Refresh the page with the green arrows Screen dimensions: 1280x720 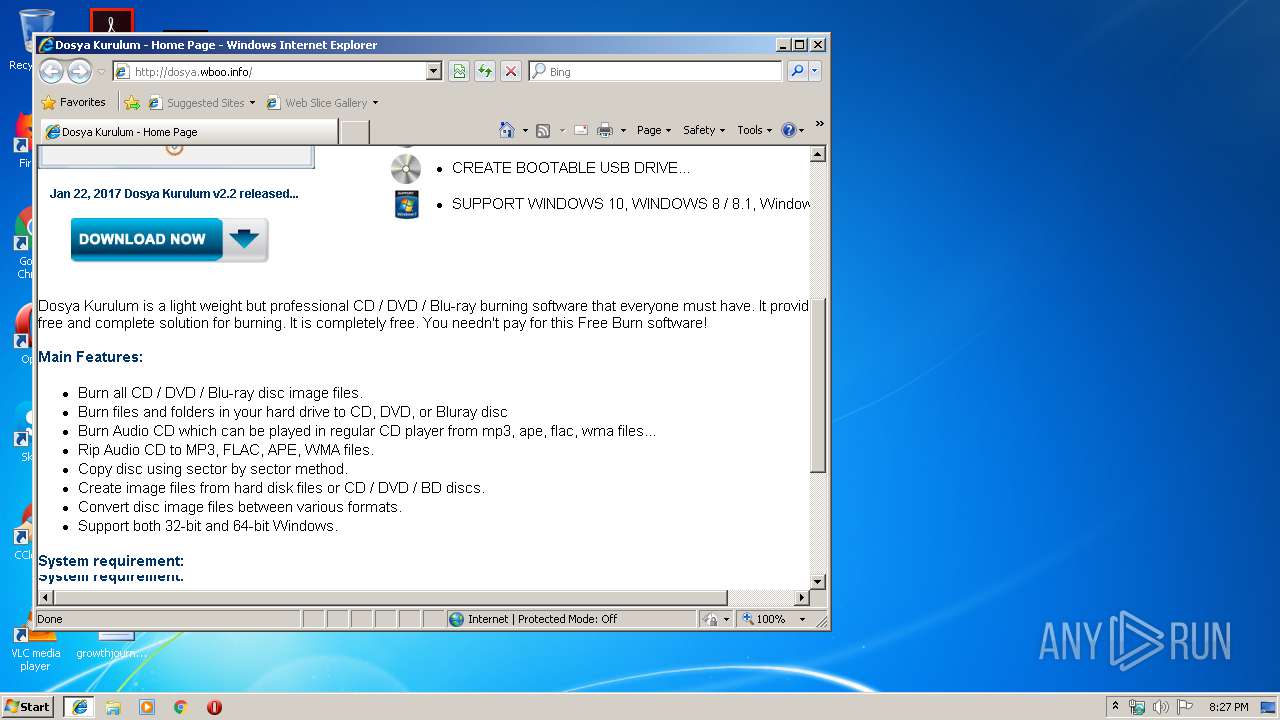485,71
